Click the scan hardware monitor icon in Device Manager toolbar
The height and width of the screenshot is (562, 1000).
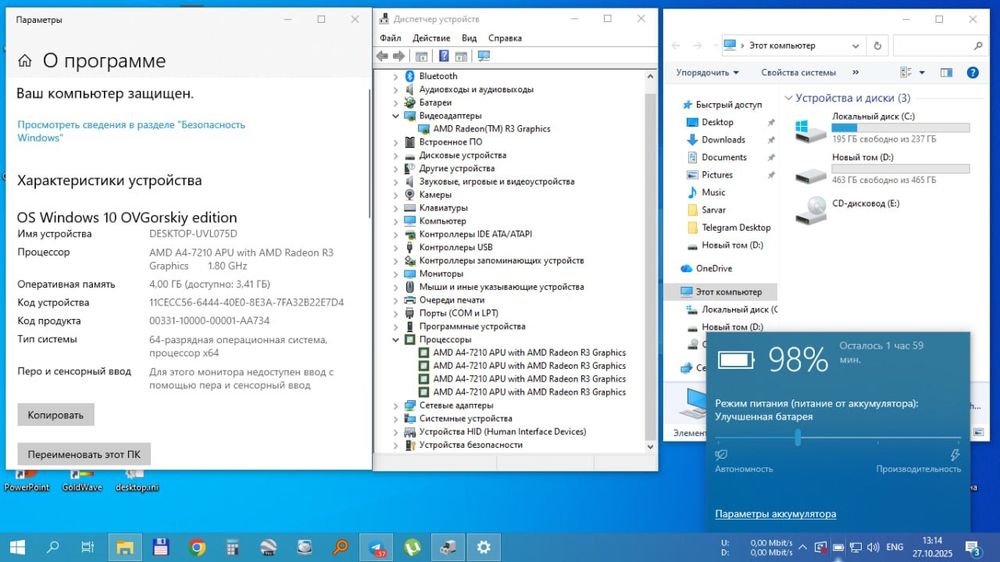click(483, 56)
